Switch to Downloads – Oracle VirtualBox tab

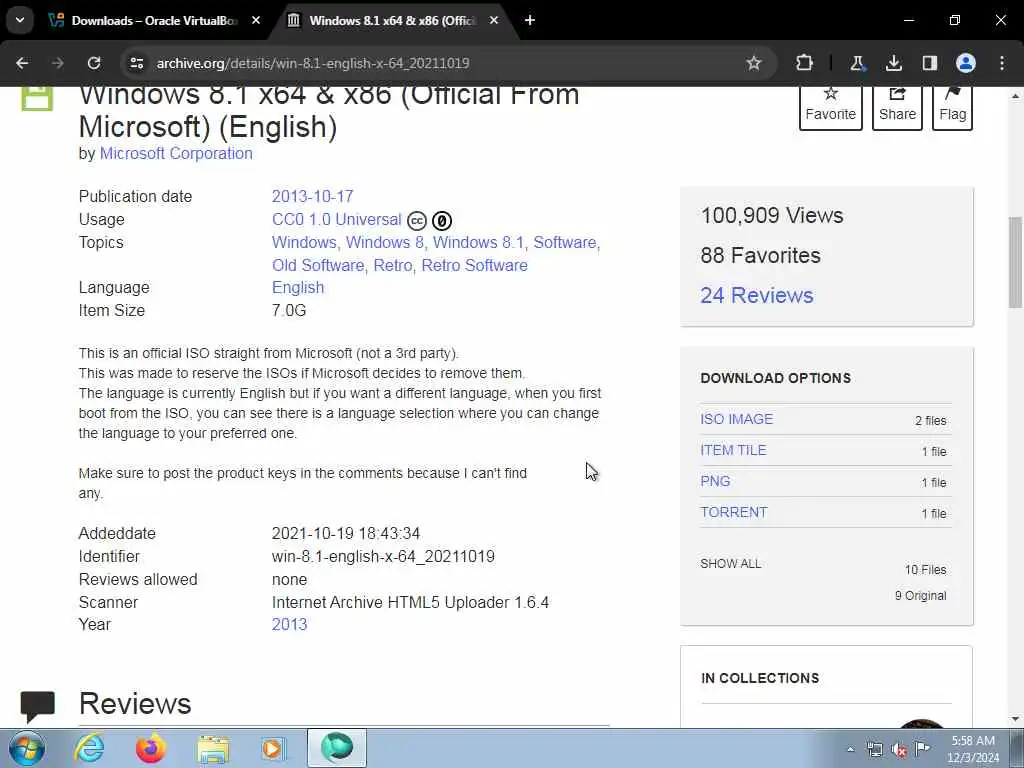(x=154, y=20)
